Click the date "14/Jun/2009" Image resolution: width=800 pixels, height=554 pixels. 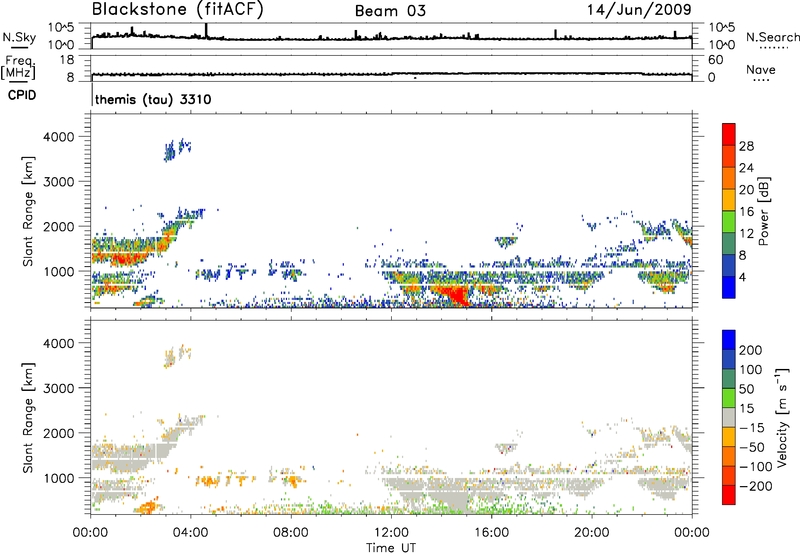(639, 10)
